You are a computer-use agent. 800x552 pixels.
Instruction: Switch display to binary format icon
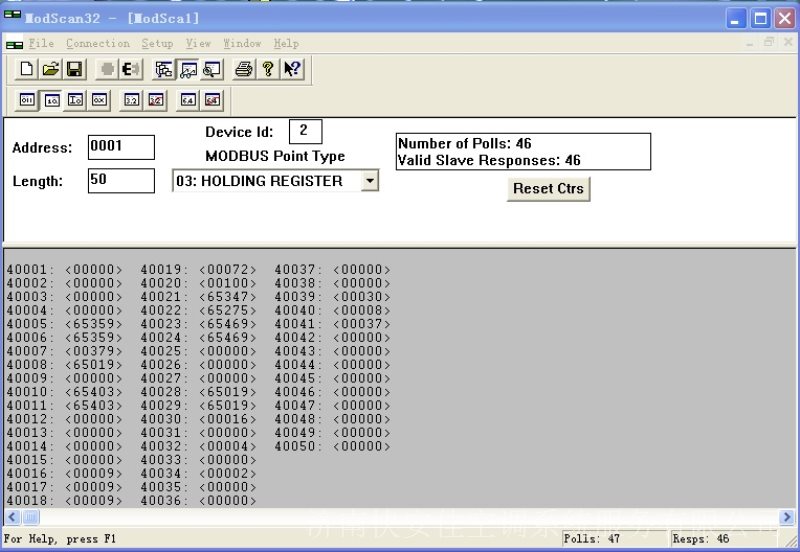[x=27, y=100]
